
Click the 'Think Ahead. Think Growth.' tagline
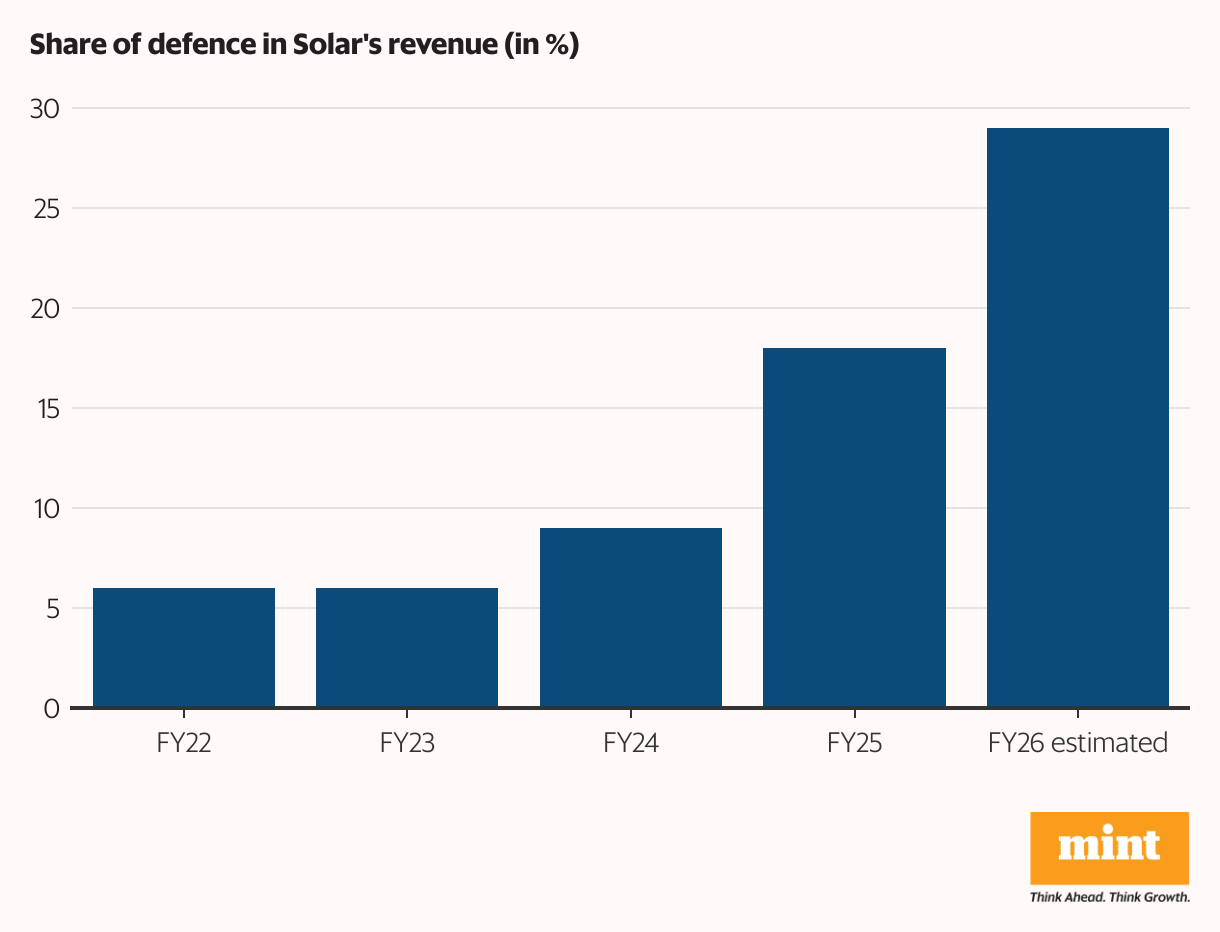[1109, 897]
